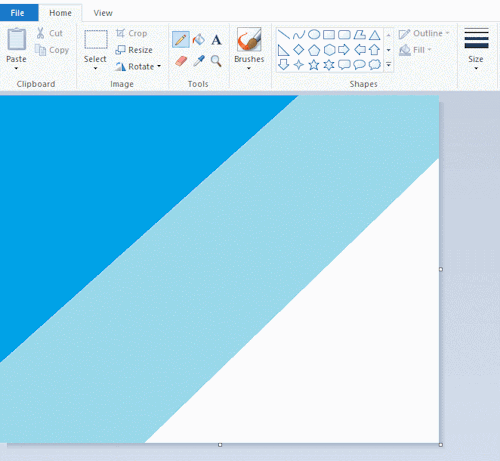
Task: Choose the Pentagon shape
Action: [x=314, y=50]
